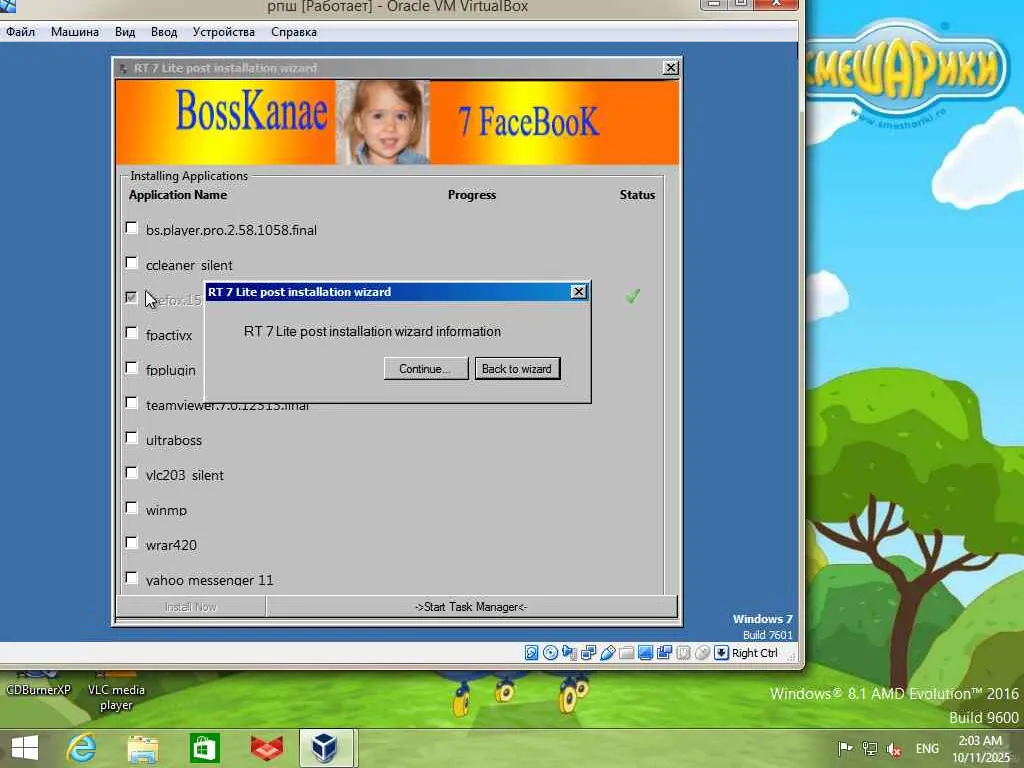Click the Action Center flag in system tray
Screen dimensions: 1024x768
tap(845, 748)
